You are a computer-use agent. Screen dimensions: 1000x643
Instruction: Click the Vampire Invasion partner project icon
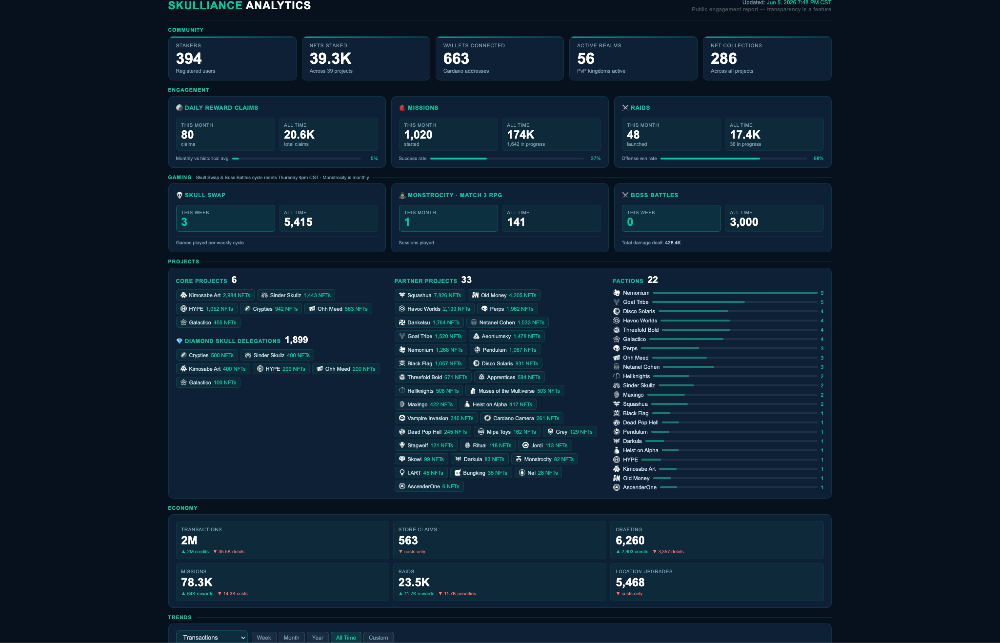402,418
